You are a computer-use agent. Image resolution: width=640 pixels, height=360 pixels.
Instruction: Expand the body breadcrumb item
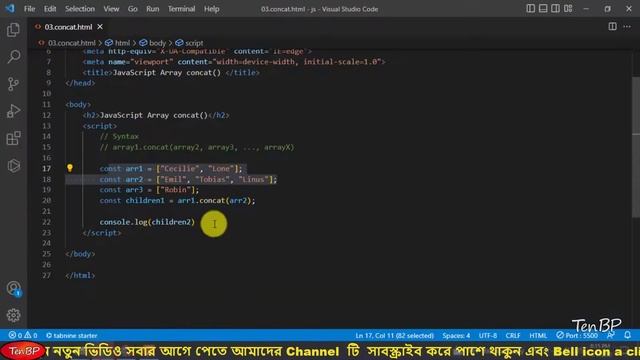153,43
